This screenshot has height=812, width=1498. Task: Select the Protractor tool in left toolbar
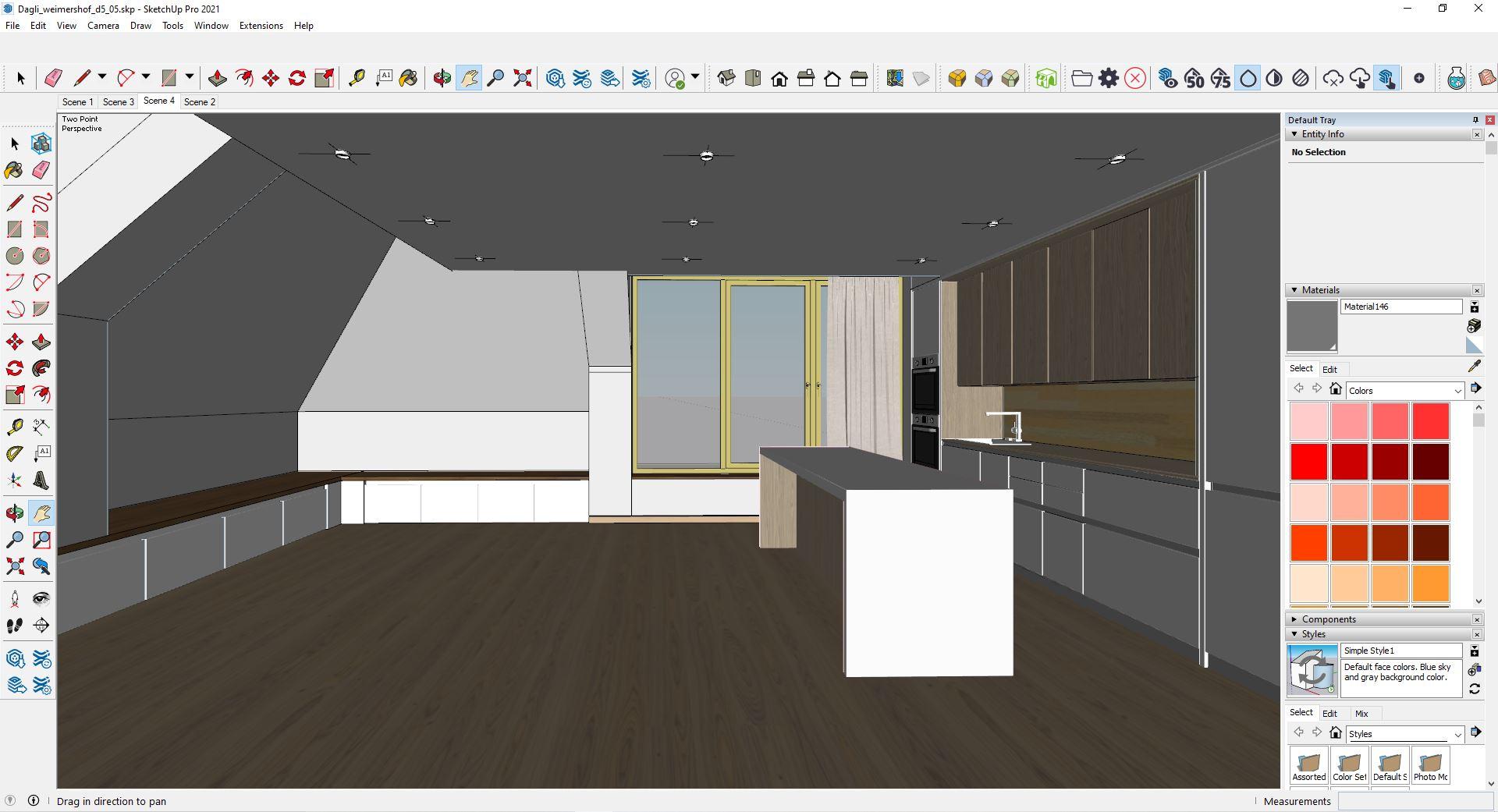(x=15, y=453)
